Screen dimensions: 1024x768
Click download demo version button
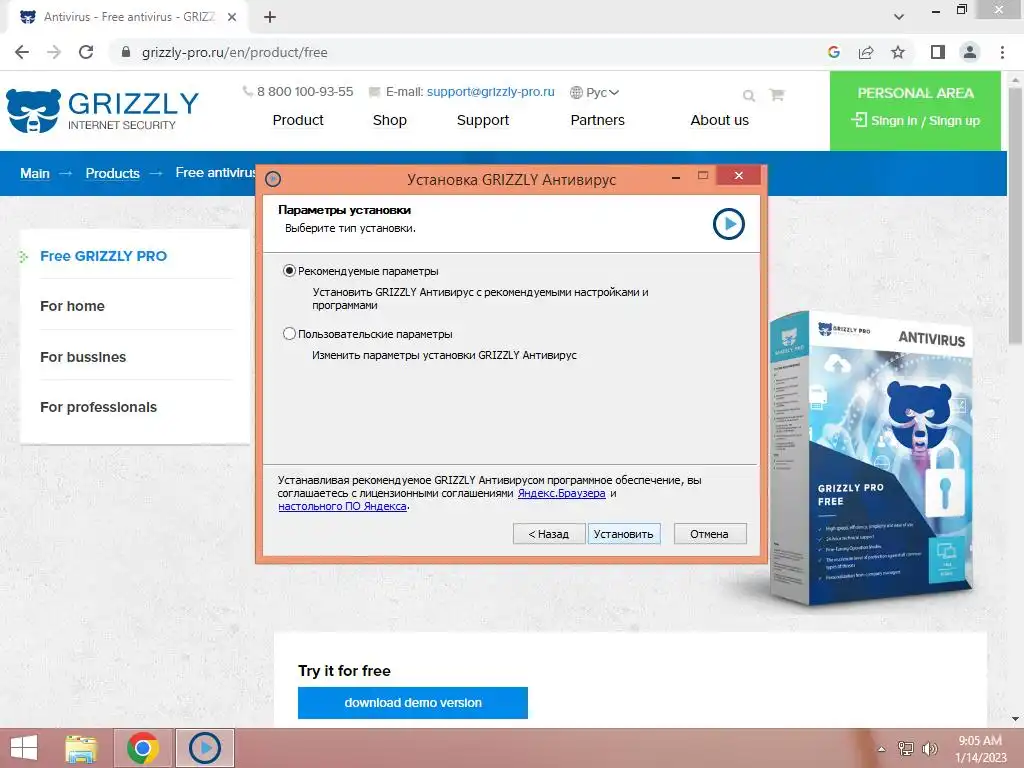tap(413, 703)
